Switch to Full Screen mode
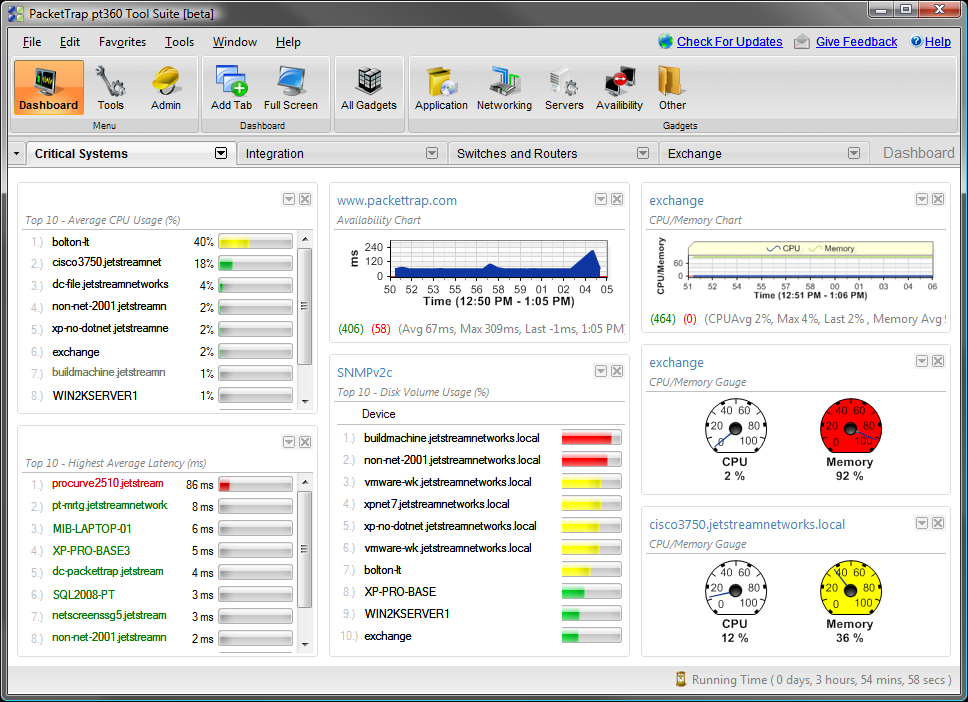 coord(291,87)
